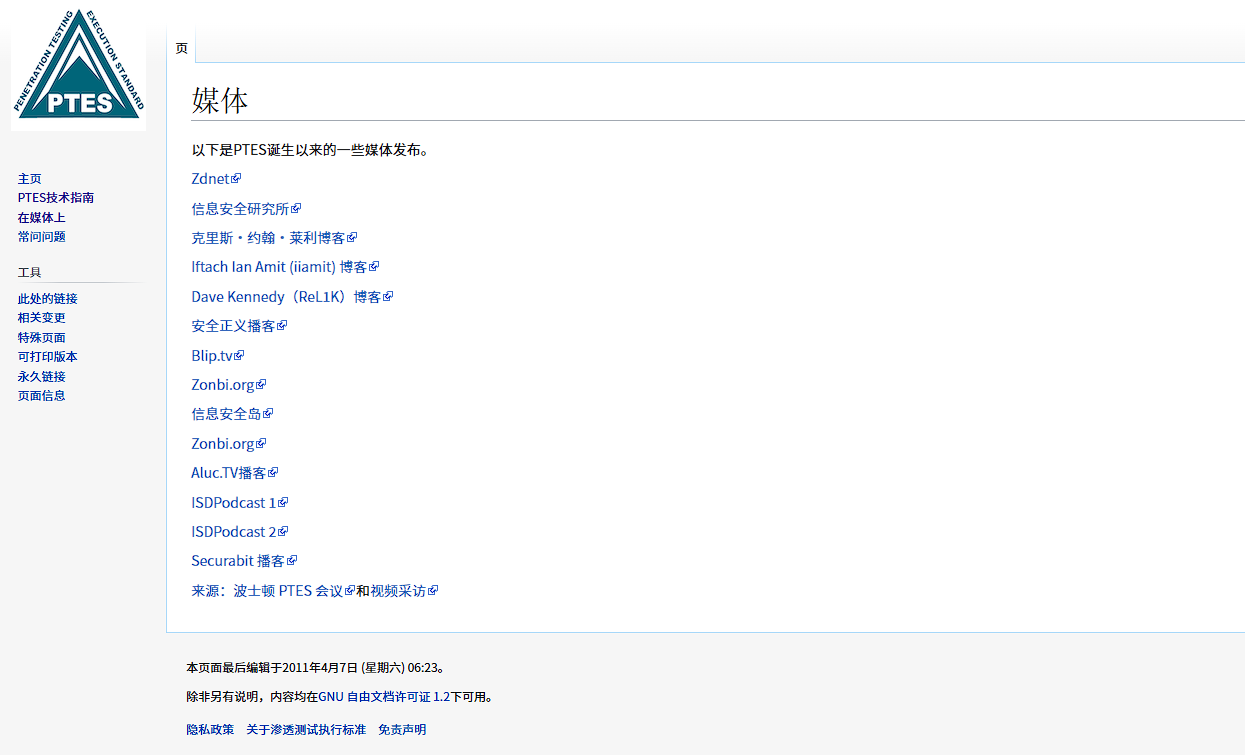
Task: Click the PTES triangle logo
Action: click(x=79, y=67)
